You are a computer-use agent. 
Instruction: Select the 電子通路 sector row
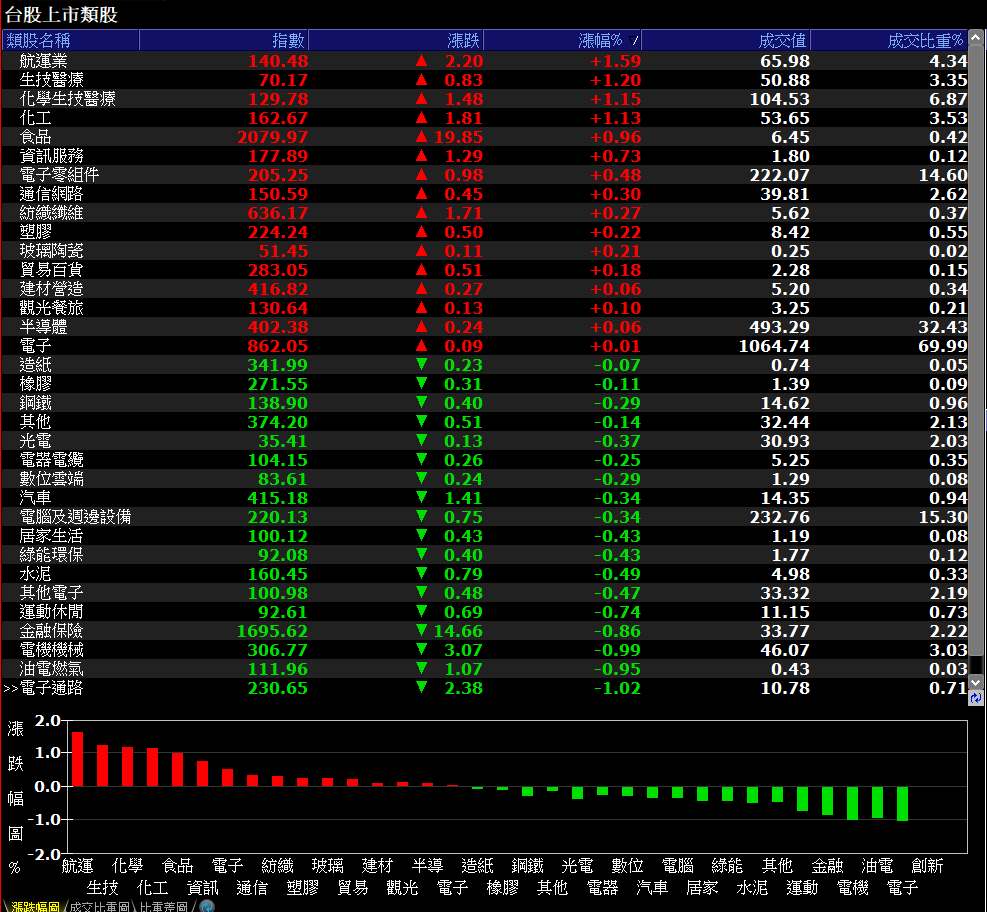click(485, 688)
